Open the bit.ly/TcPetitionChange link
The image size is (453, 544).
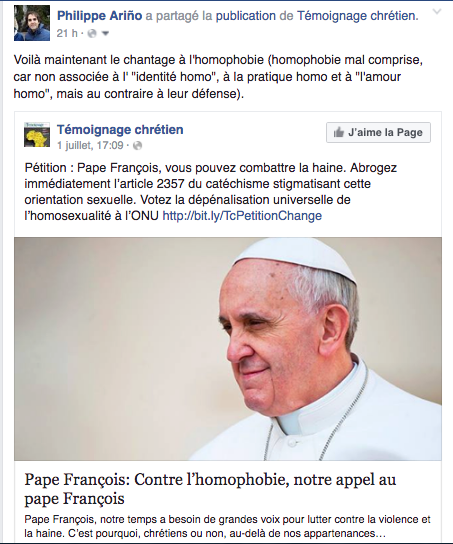click(x=242, y=216)
